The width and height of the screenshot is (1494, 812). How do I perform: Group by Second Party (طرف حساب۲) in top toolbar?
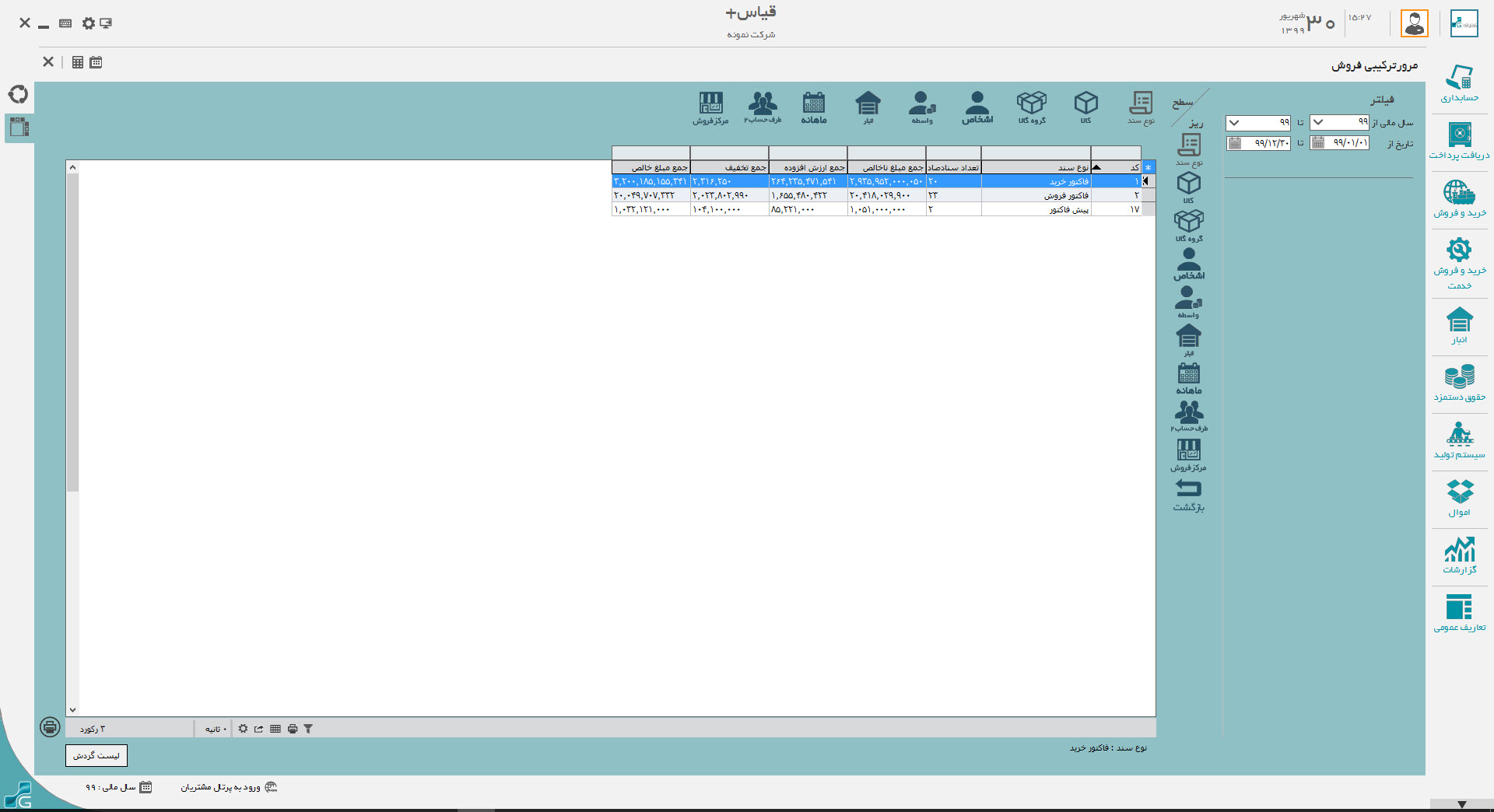tap(763, 107)
